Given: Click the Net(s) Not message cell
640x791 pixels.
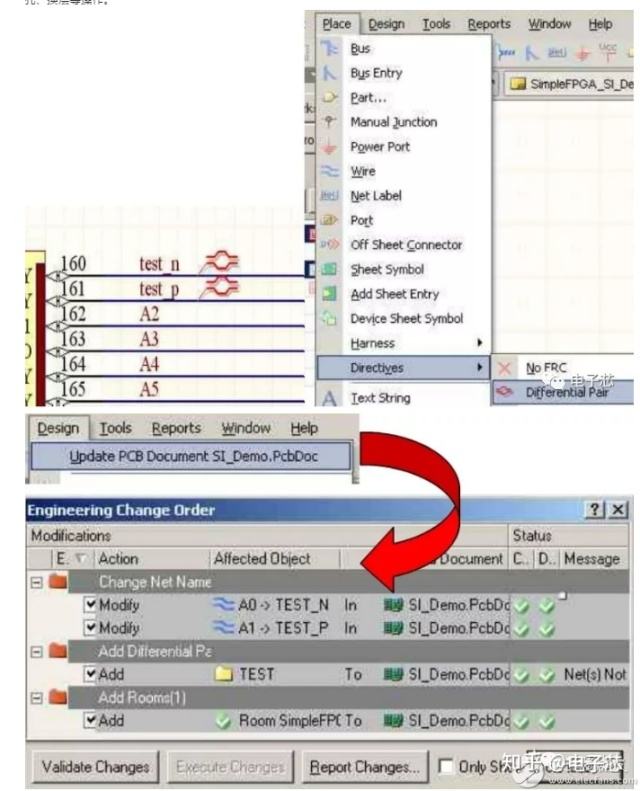Looking at the screenshot, I should click(595, 674).
